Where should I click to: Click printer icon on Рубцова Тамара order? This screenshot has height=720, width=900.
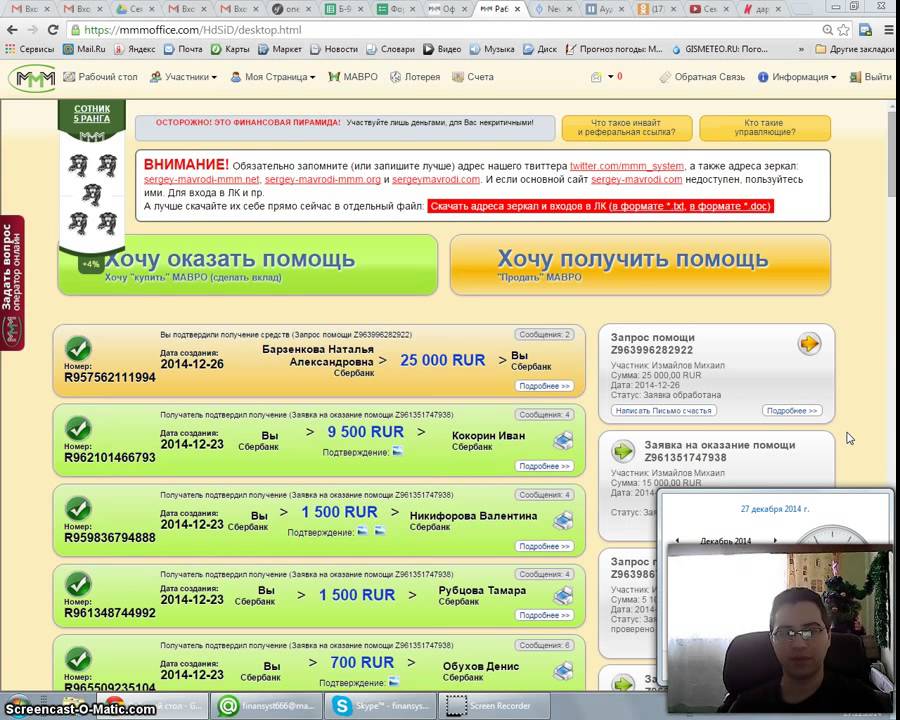tap(563, 595)
